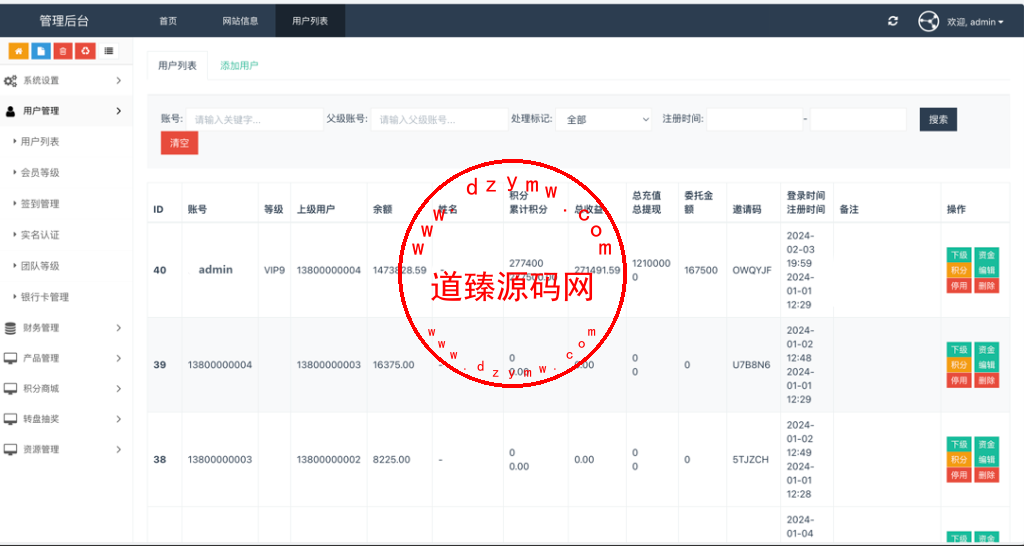Click invite code U7B8N6 cell
Image resolution: width=1024 pixels, height=546 pixels.
pos(751,365)
